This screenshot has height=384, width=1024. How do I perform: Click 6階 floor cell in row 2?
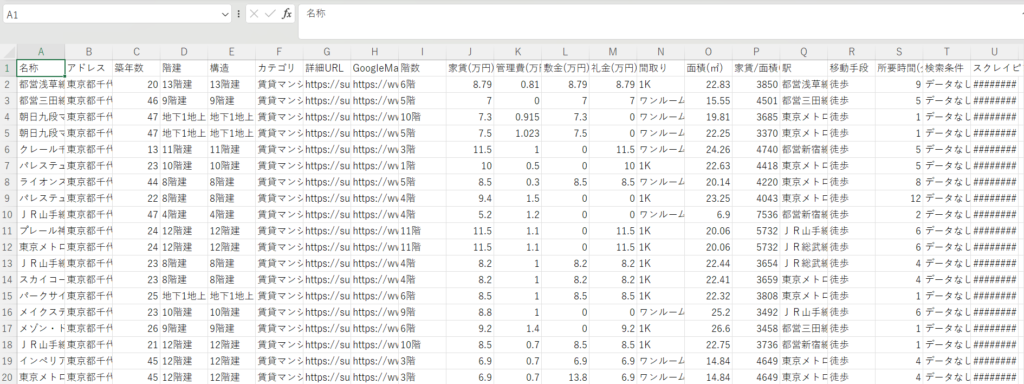click(x=423, y=84)
